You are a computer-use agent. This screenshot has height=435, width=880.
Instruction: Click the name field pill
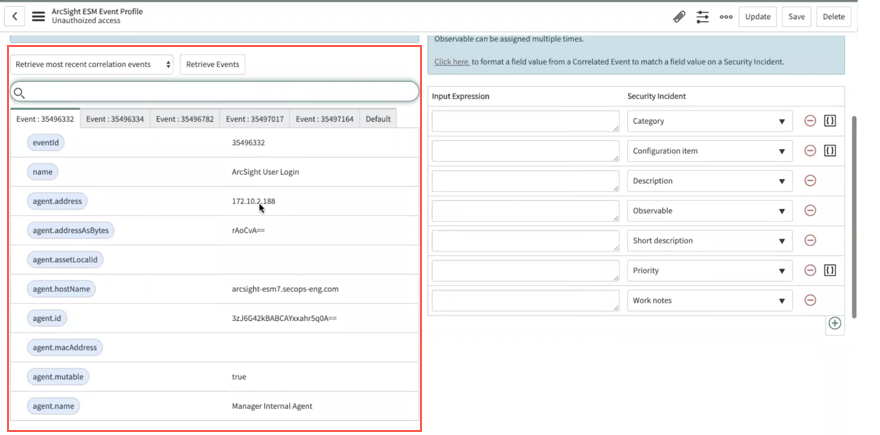tap(42, 172)
